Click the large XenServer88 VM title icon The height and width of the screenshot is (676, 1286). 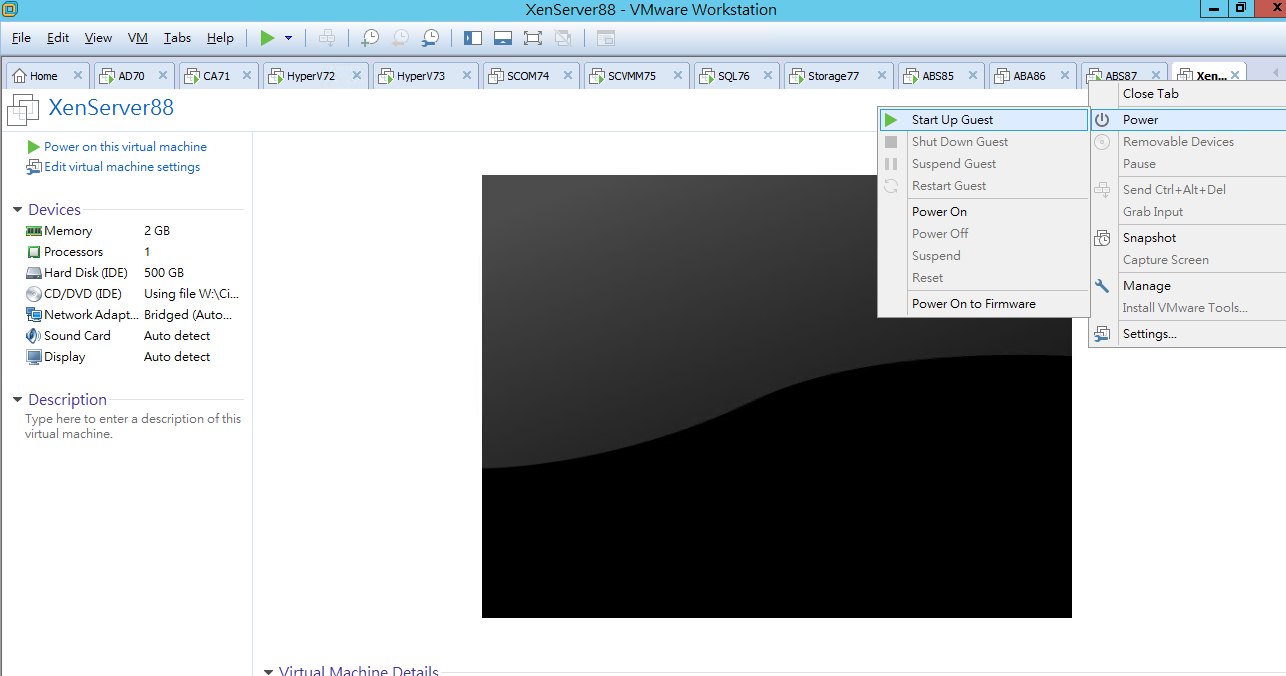pyautogui.click(x=23, y=108)
